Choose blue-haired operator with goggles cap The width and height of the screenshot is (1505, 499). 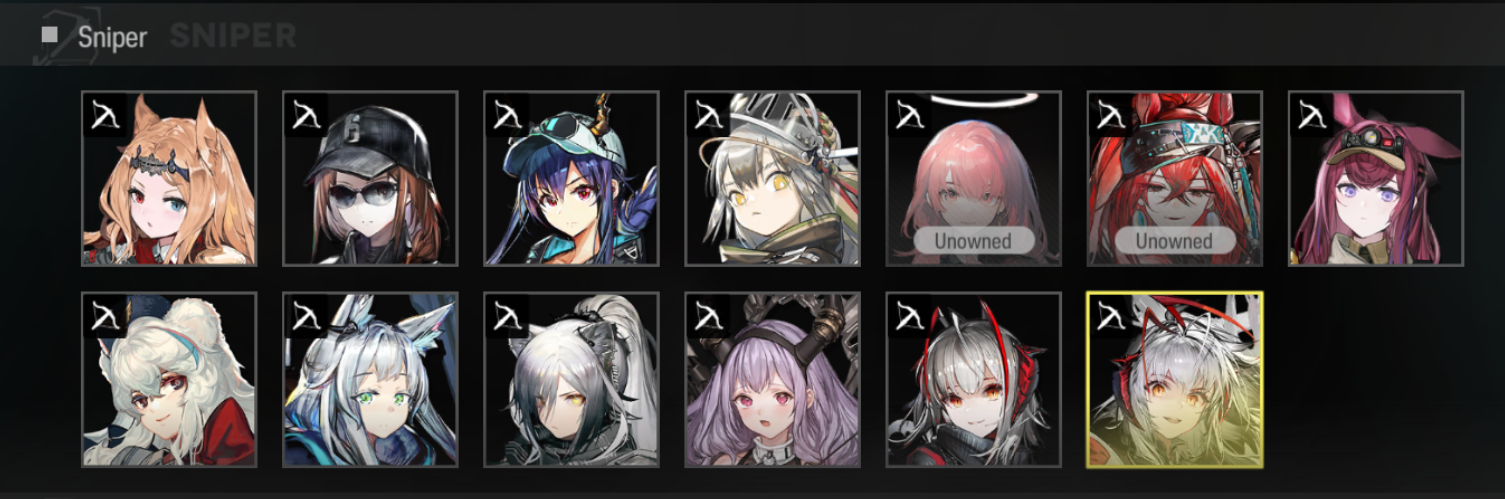[571, 178]
